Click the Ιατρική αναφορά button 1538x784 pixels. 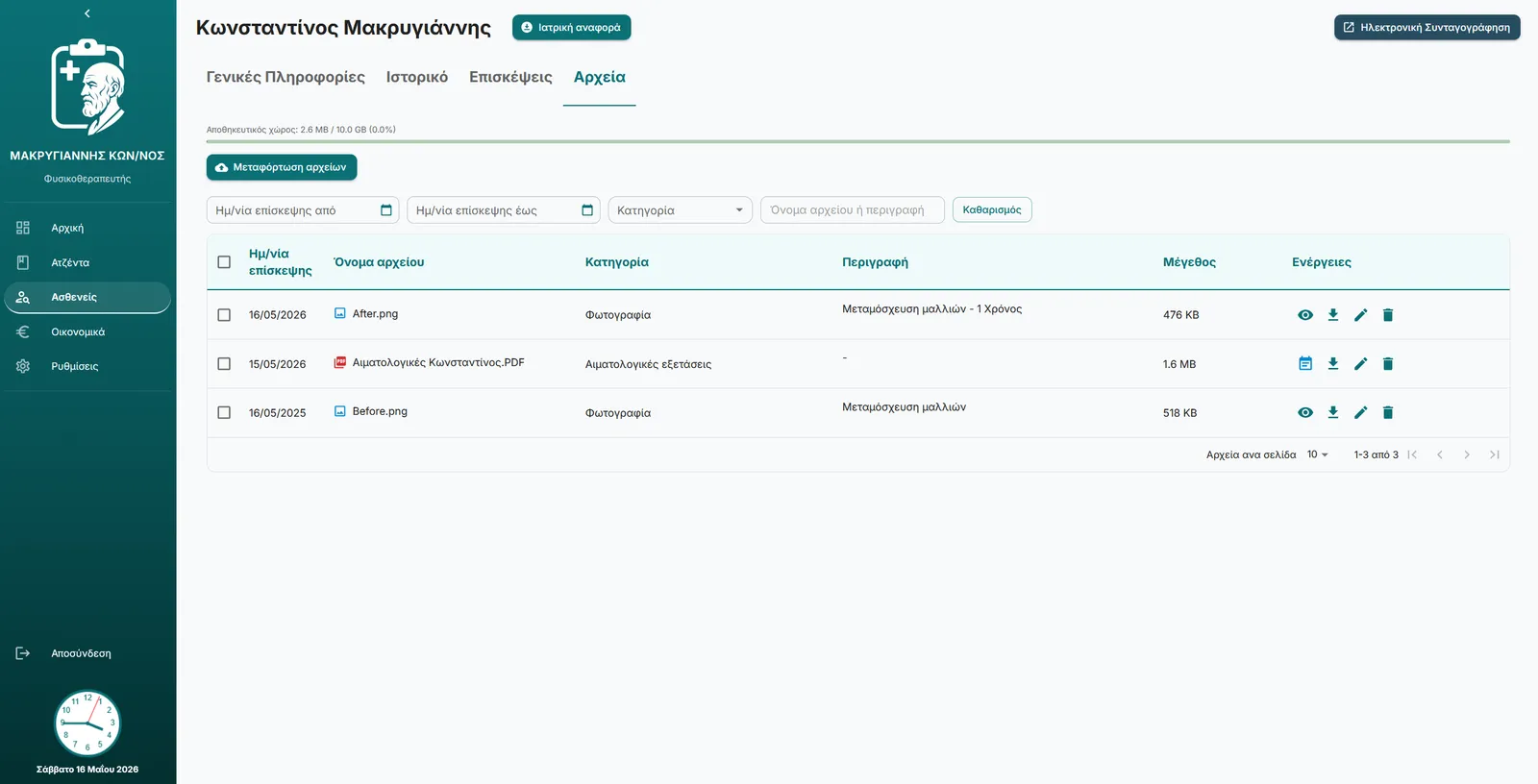tap(571, 28)
